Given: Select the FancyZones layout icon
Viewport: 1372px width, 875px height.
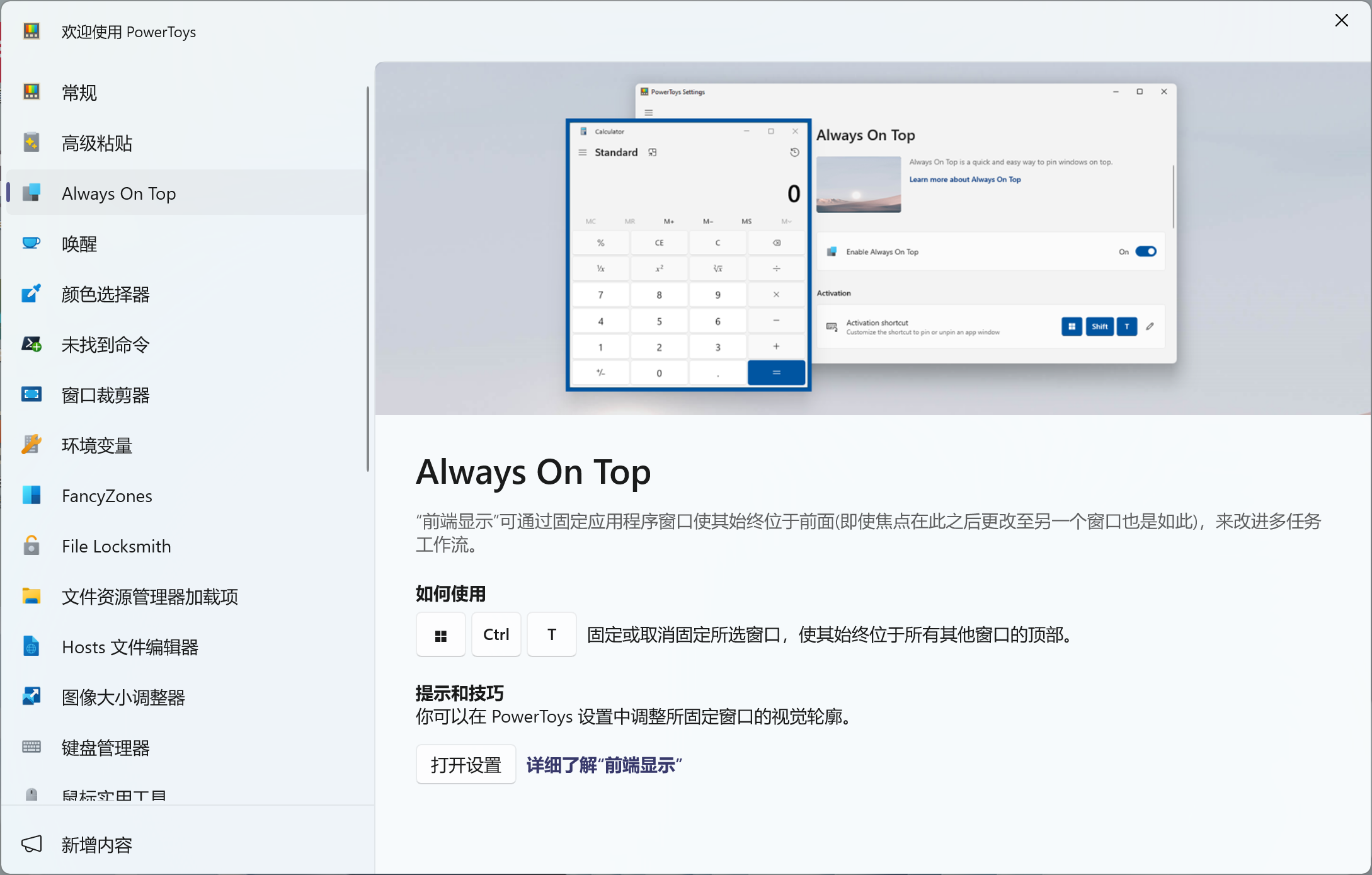Looking at the screenshot, I should (x=31, y=495).
